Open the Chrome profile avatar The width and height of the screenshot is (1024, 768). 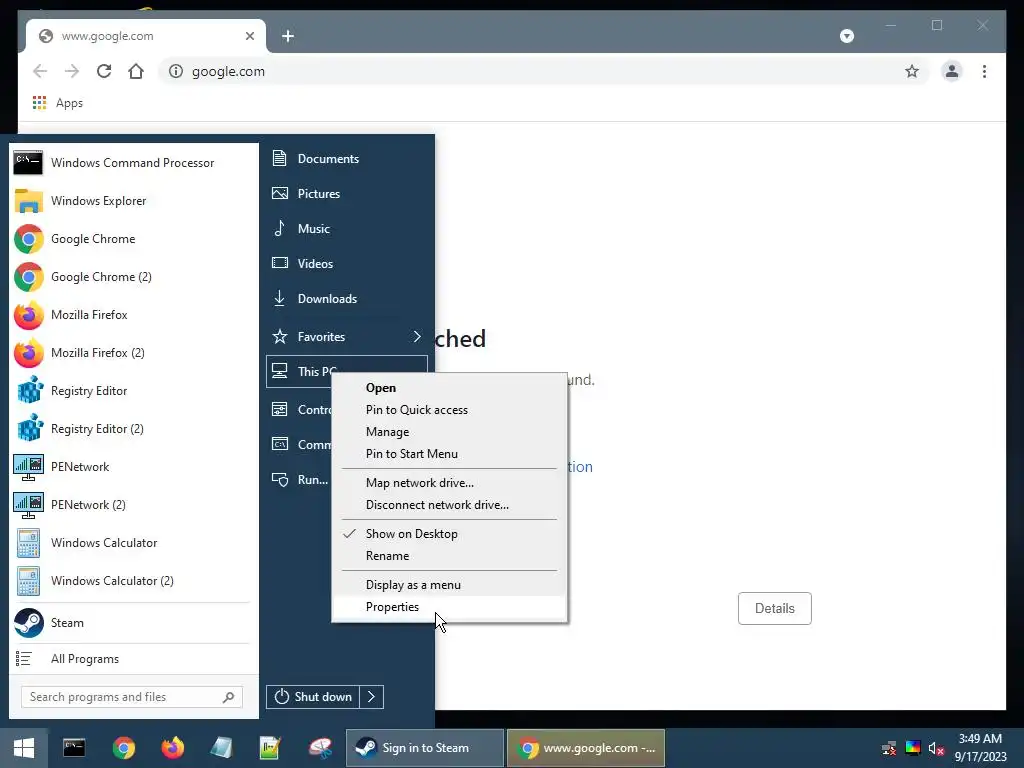(952, 71)
